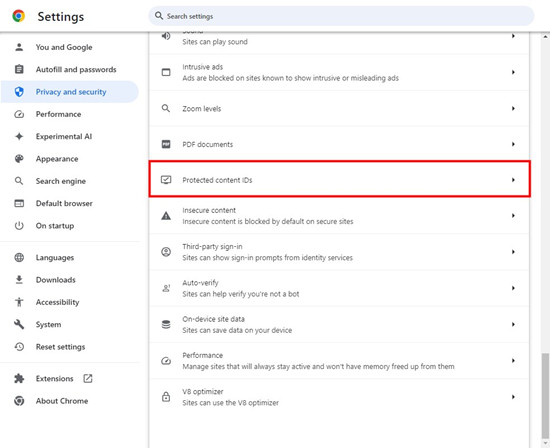Click the external link icon next to Extensions

pyautogui.click(x=88, y=378)
